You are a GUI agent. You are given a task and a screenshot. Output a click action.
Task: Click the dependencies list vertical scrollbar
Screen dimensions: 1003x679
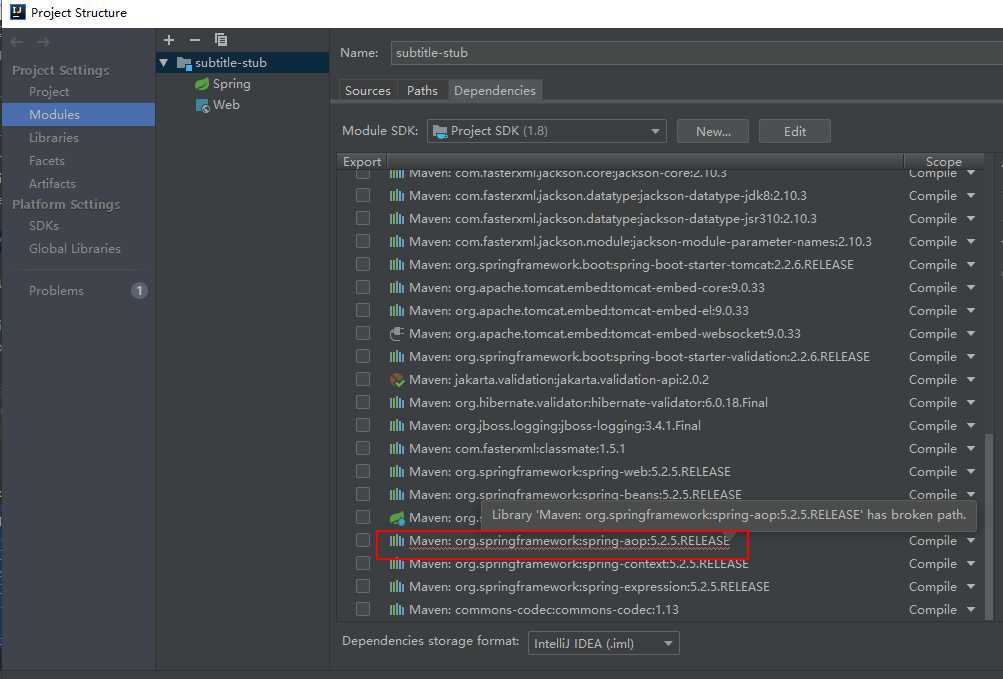click(990, 526)
